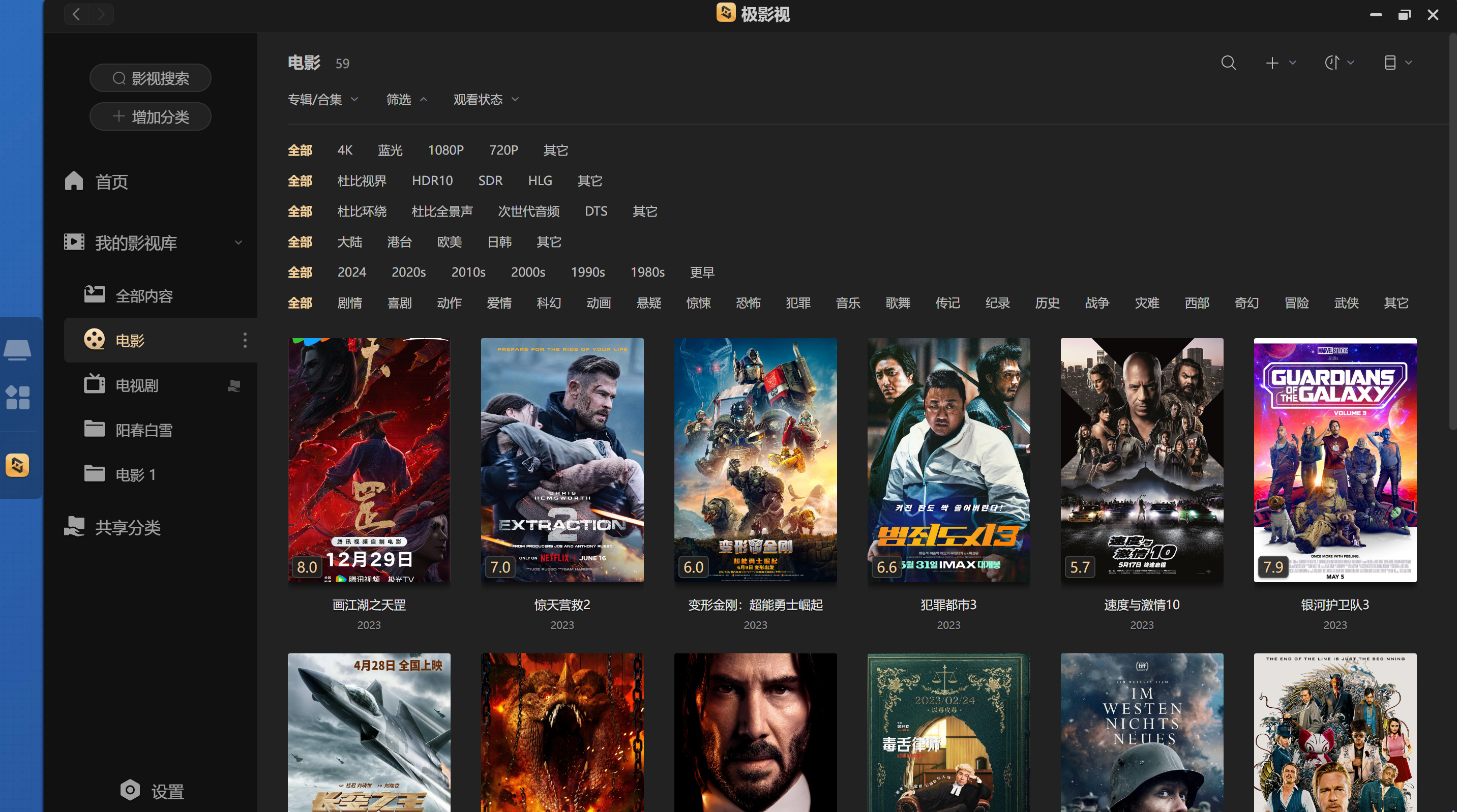Open 我的影视库 library section
Screen dimensions: 1457x812
(x=121, y=243)
